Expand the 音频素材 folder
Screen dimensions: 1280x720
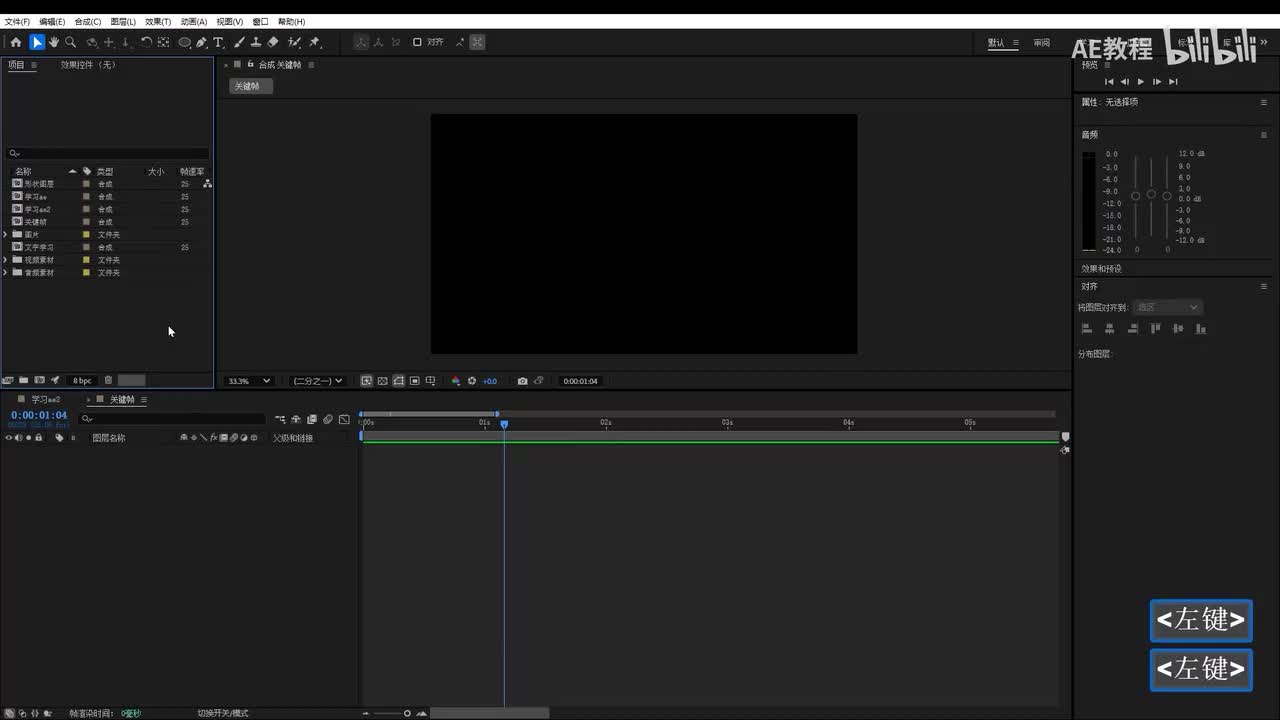(x=6, y=273)
